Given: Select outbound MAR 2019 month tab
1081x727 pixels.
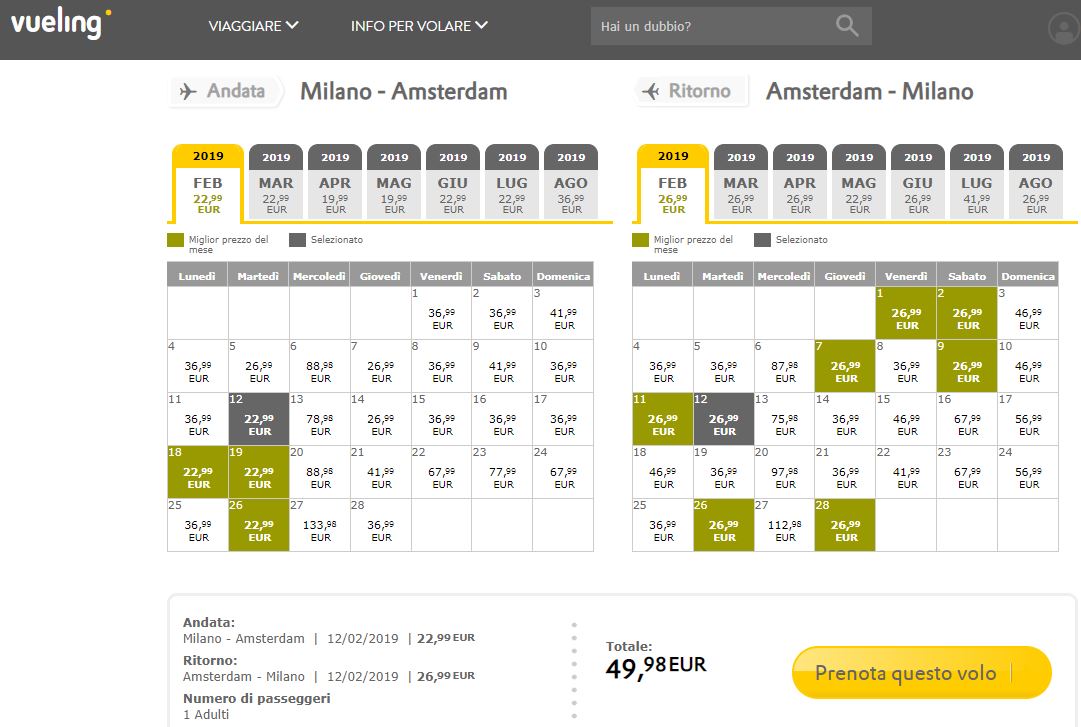Looking at the screenshot, I should 276,183.
